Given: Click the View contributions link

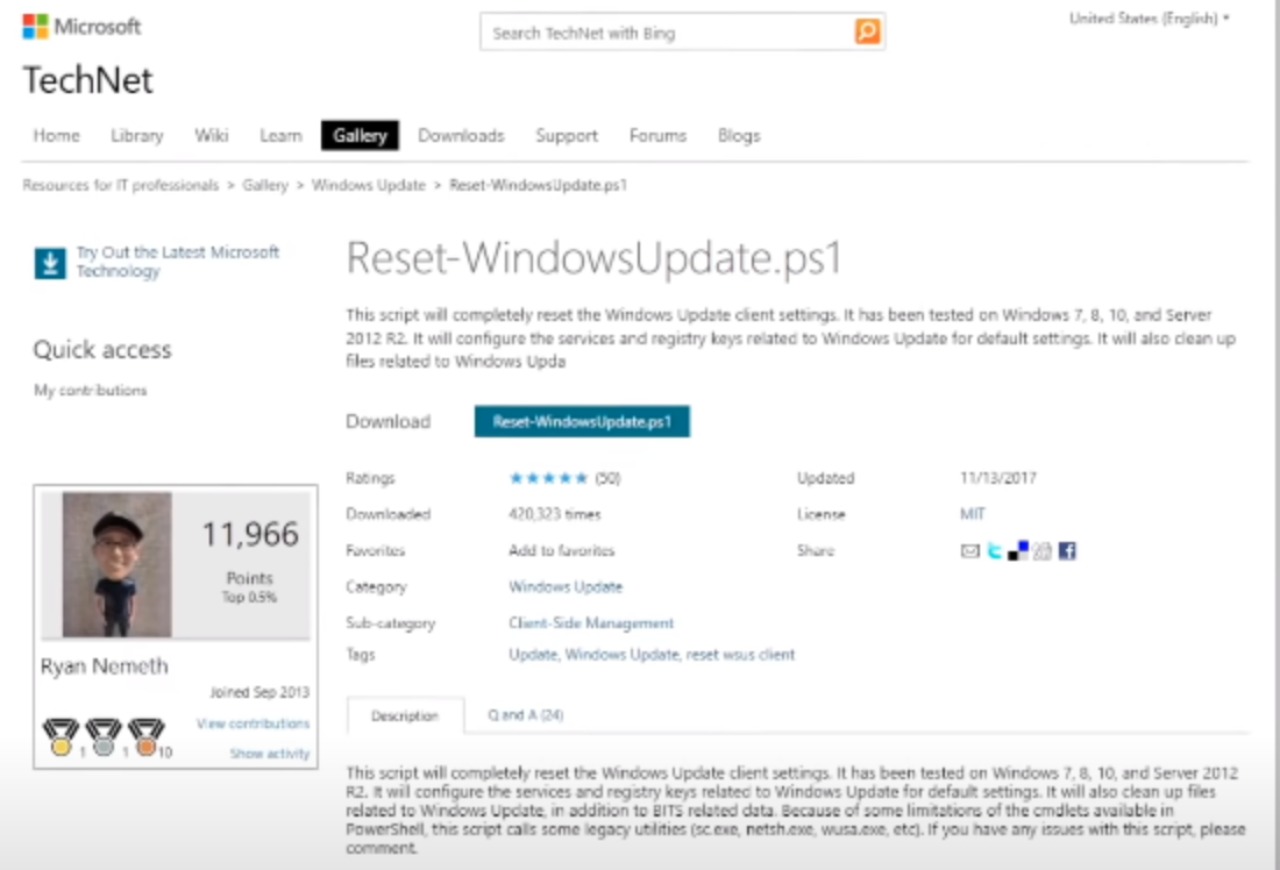Looking at the screenshot, I should point(253,723).
